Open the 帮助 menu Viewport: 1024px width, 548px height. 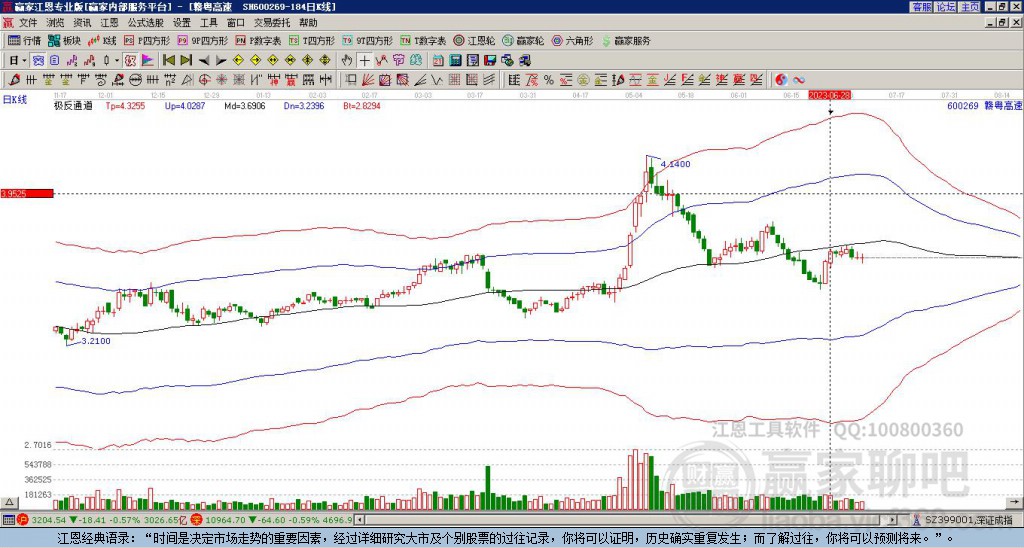[x=308, y=23]
